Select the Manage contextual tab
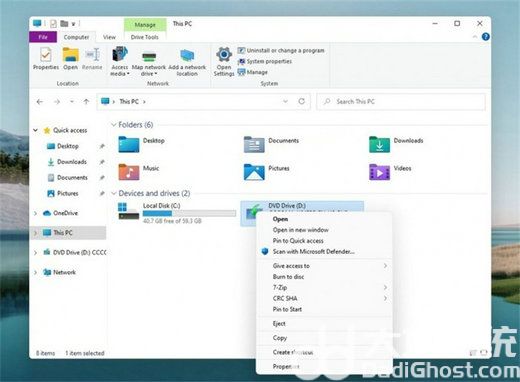 (x=145, y=25)
